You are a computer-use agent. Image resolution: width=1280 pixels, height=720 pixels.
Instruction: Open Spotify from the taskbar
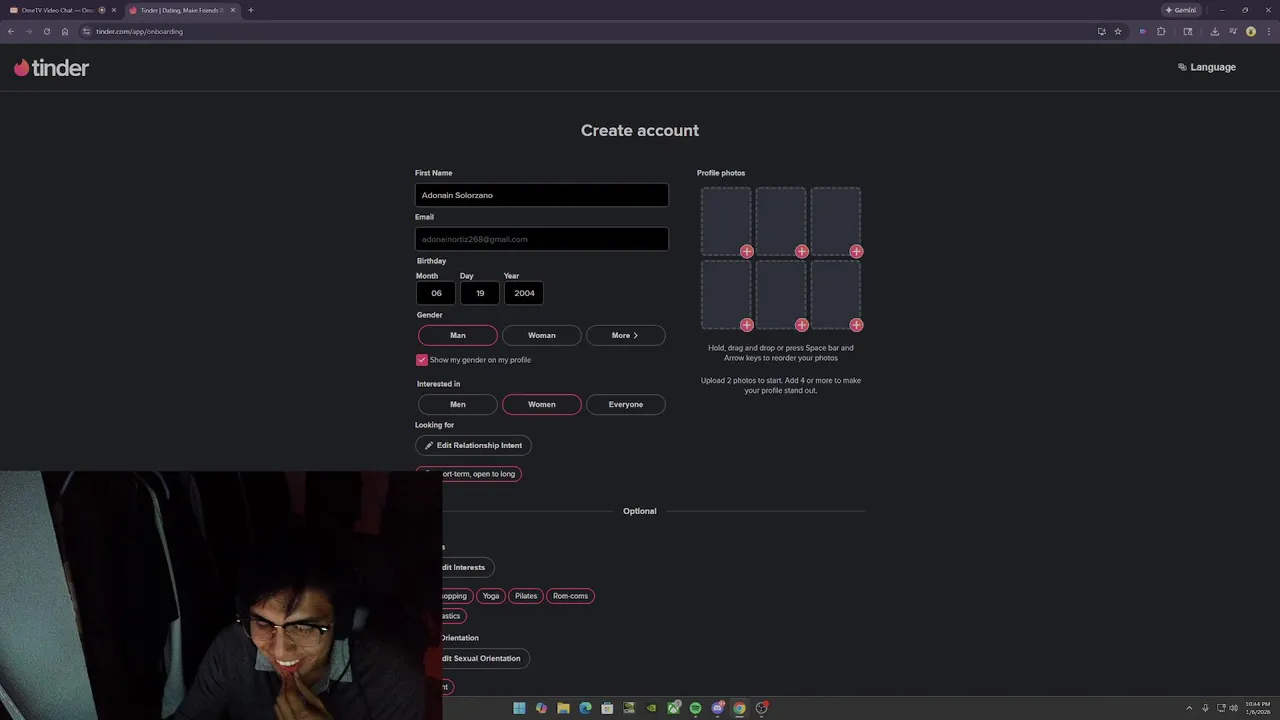point(695,708)
